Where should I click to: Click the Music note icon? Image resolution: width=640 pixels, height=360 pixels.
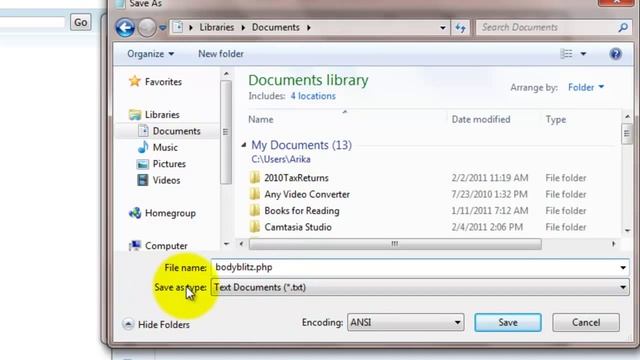143,147
